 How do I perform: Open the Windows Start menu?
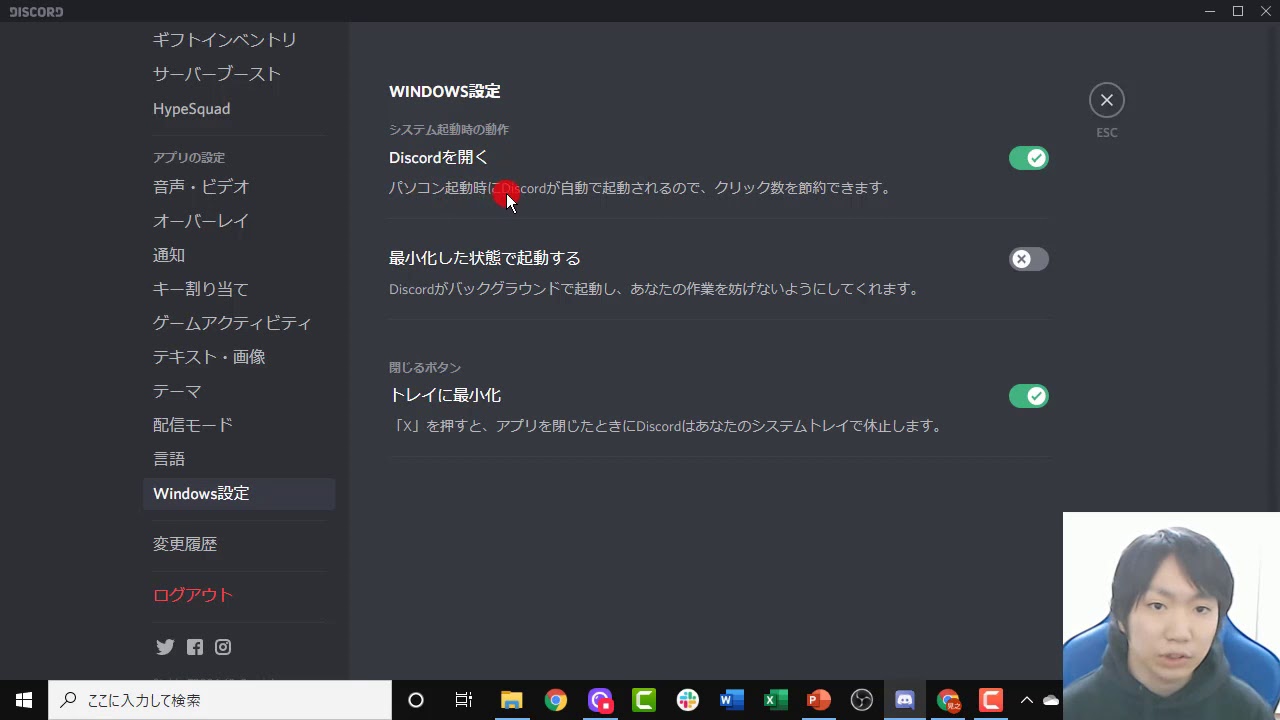pyautogui.click(x=24, y=700)
